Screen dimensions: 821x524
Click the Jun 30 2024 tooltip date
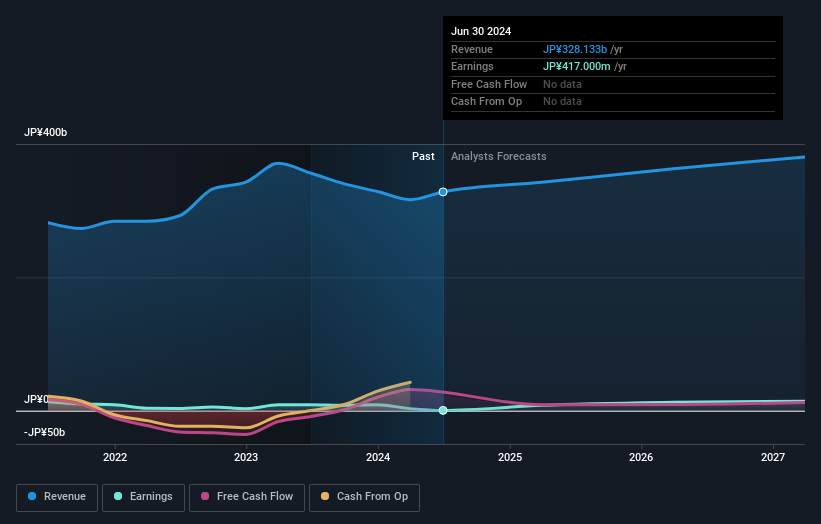[481, 31]
